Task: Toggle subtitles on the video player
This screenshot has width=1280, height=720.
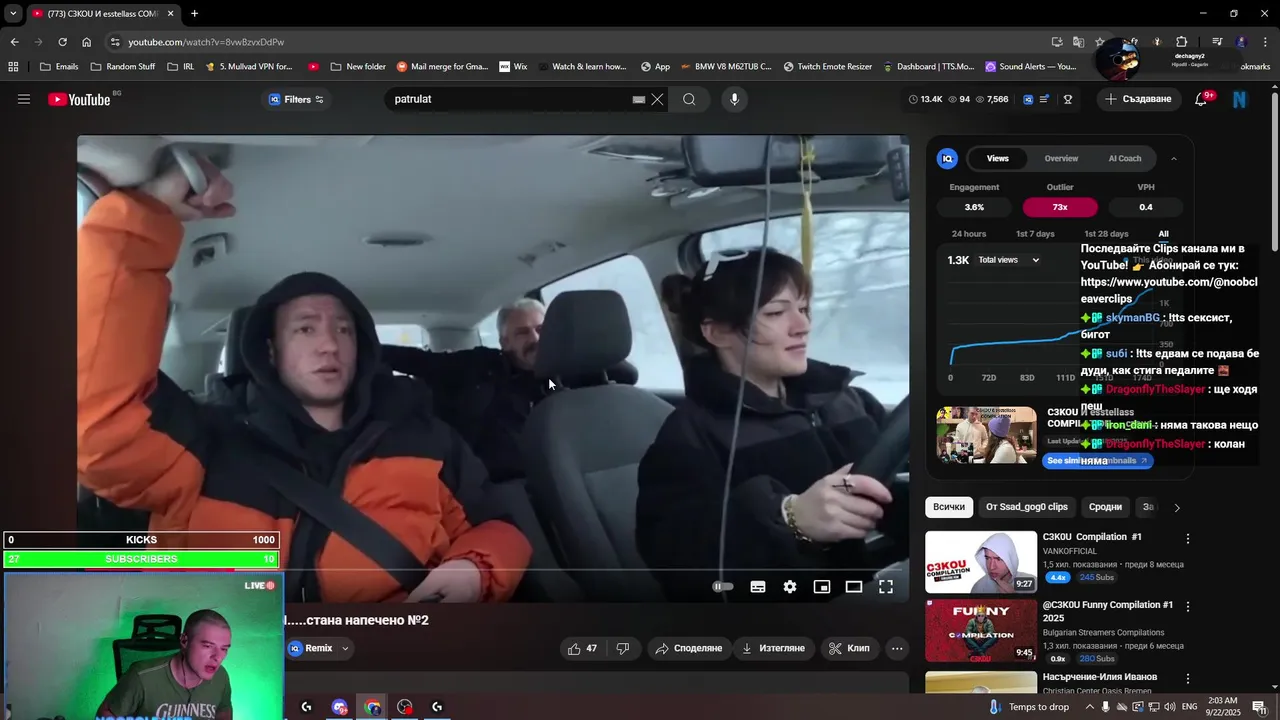Action: coord(758,587)
